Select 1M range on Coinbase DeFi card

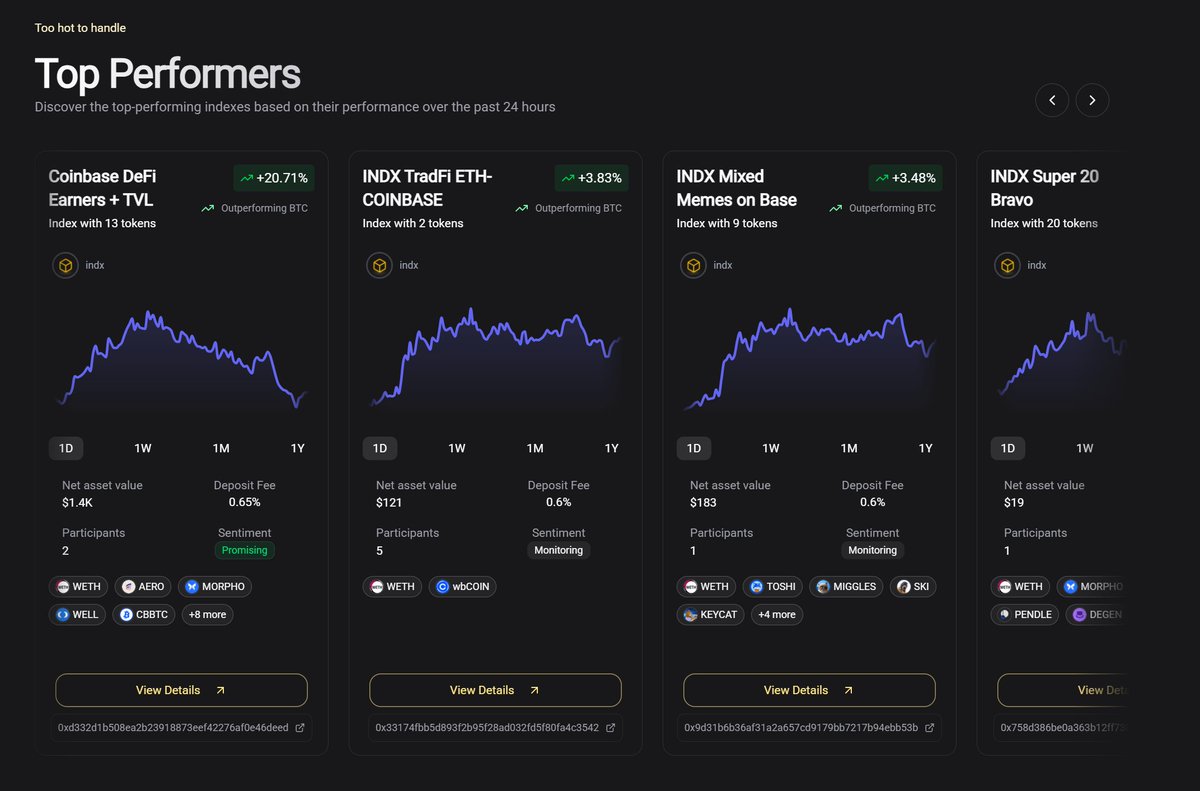[221, 448]
